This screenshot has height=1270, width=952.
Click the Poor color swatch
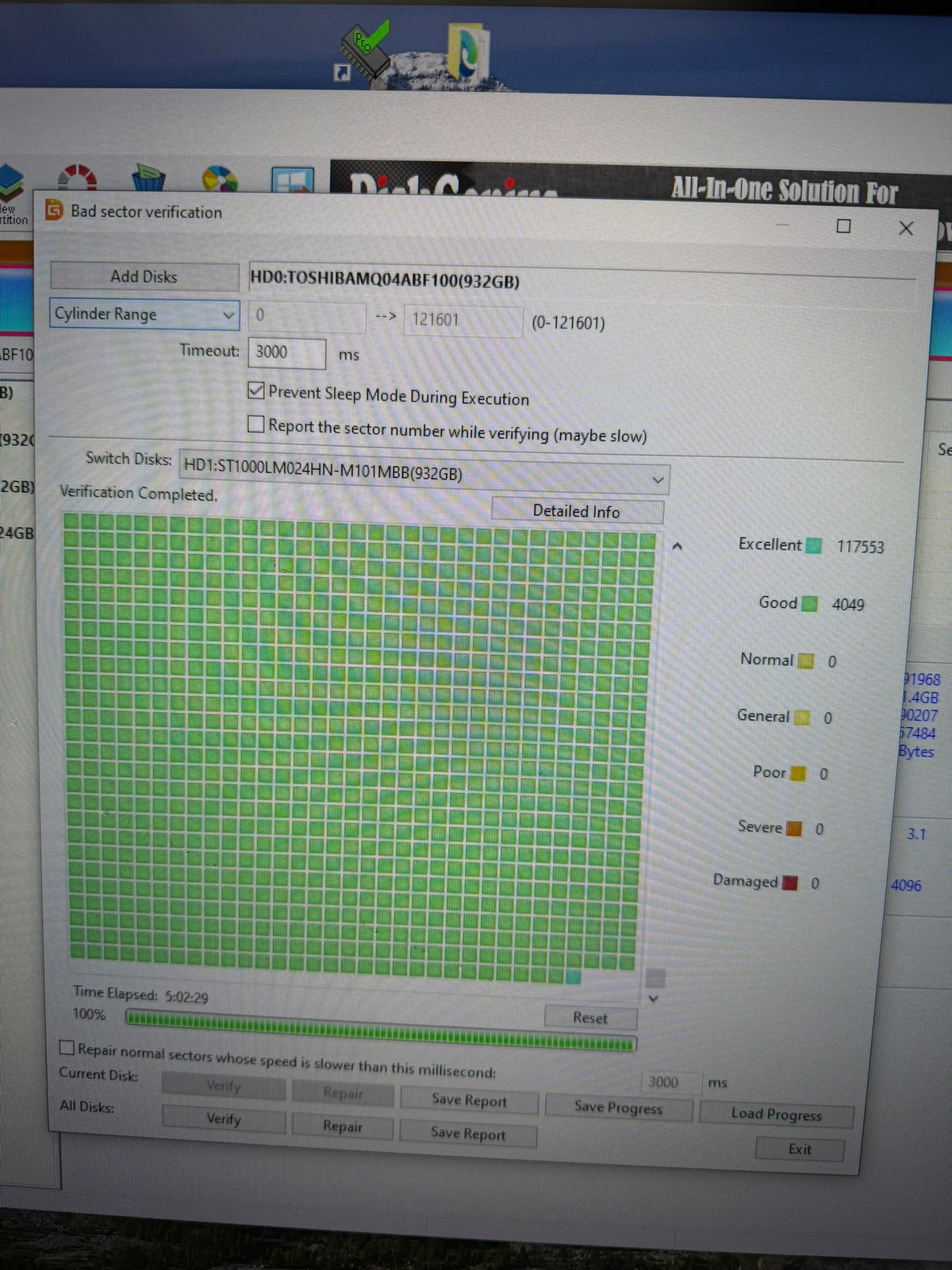[x=798, y=773]
